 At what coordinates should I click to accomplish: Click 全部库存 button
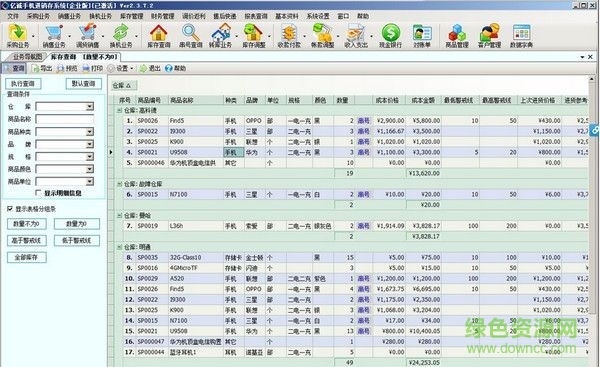click(26, 257)
